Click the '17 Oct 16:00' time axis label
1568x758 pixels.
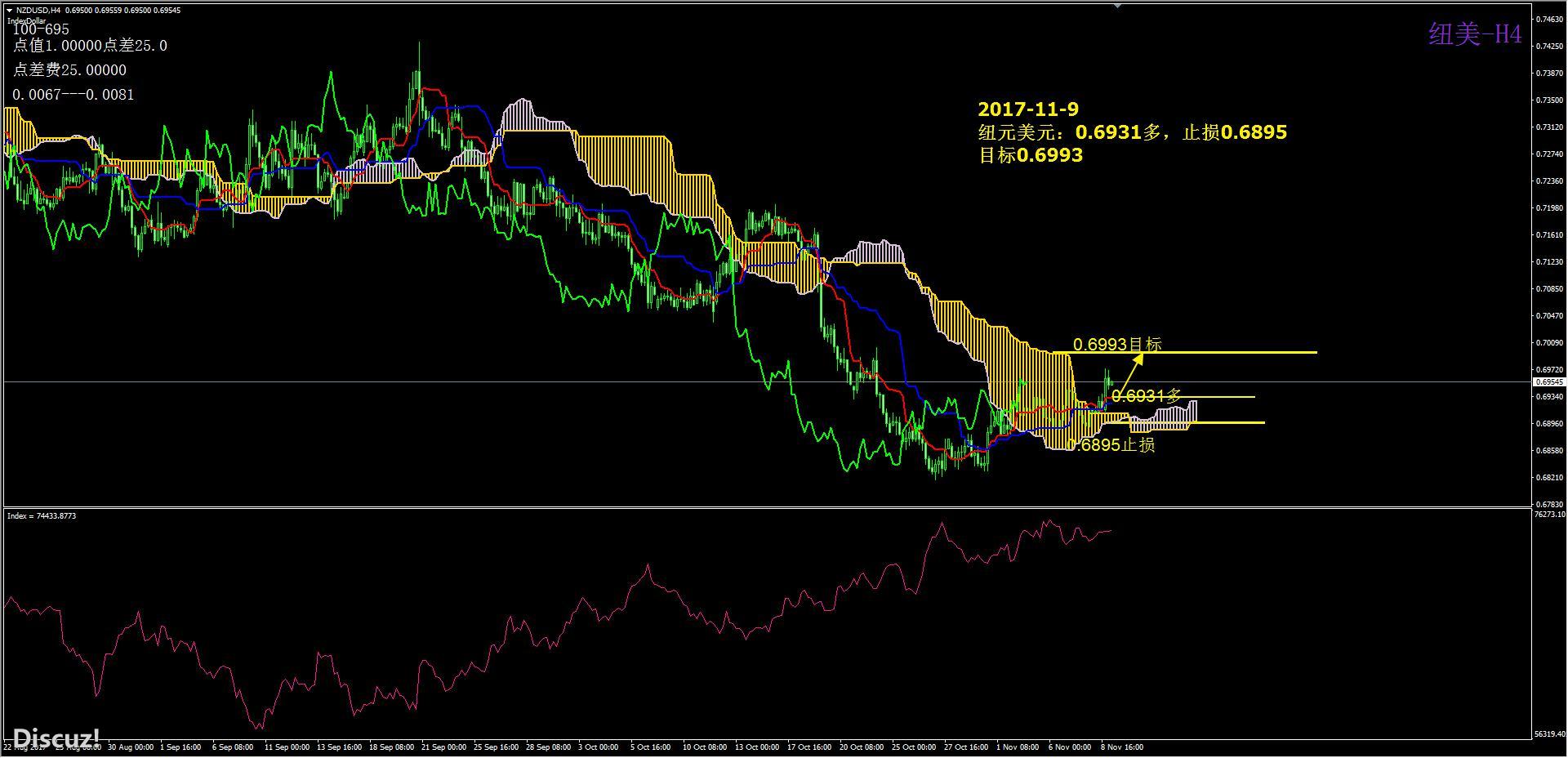tap(809, 747)
